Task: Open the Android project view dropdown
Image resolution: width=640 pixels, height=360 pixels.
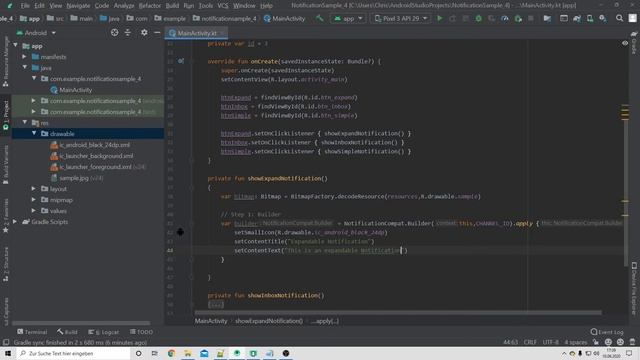Action: pos(36,32)
